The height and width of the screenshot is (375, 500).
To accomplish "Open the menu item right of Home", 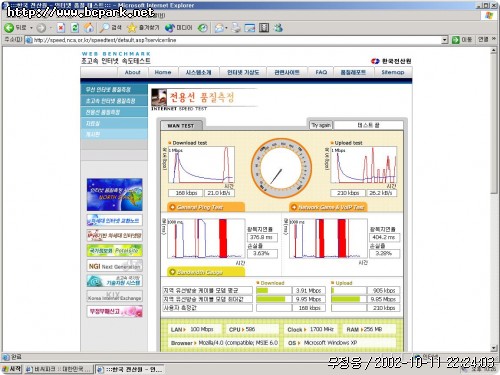I will tap(198, 72).
